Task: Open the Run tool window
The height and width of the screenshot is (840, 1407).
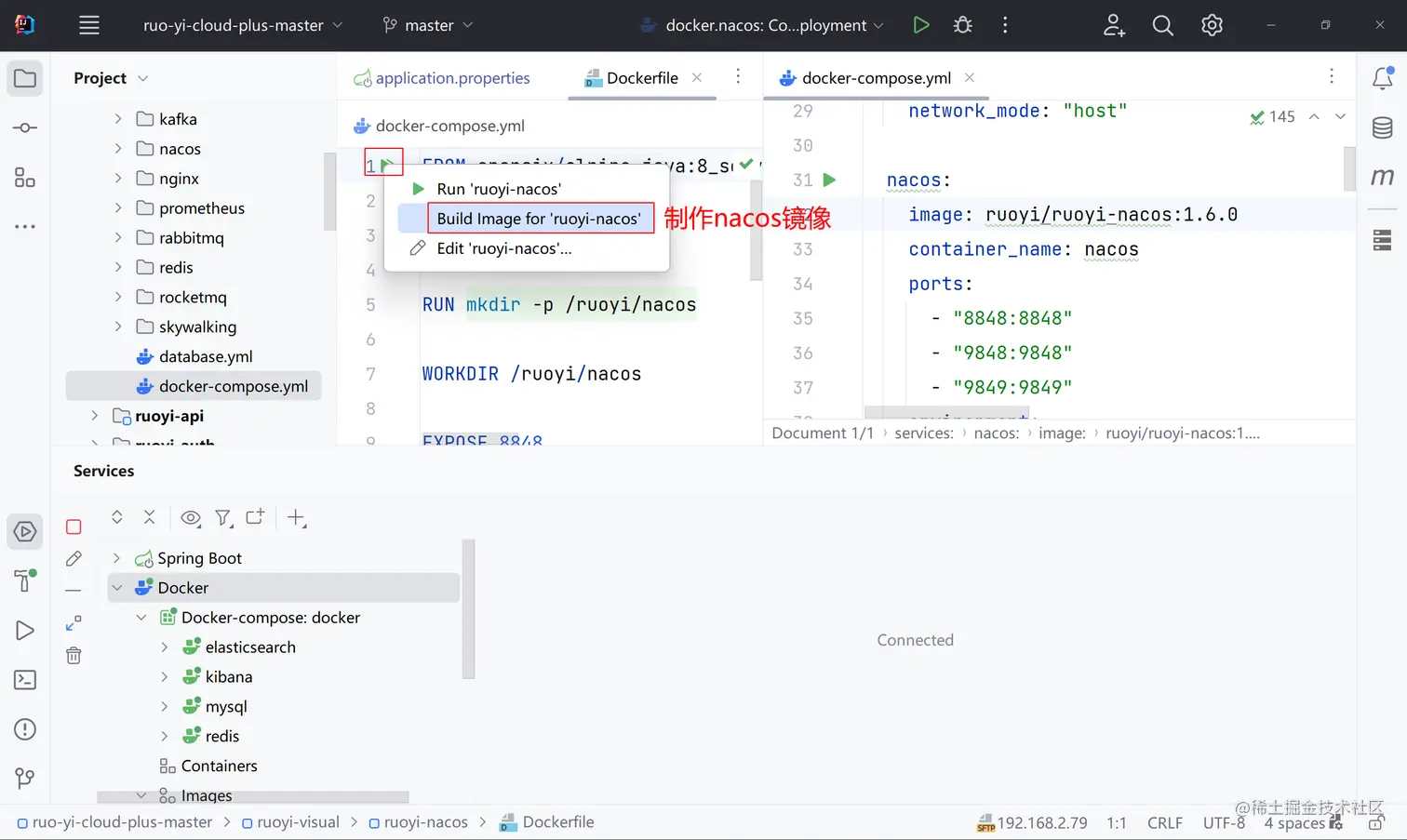Action: click(x=25, y=631)
